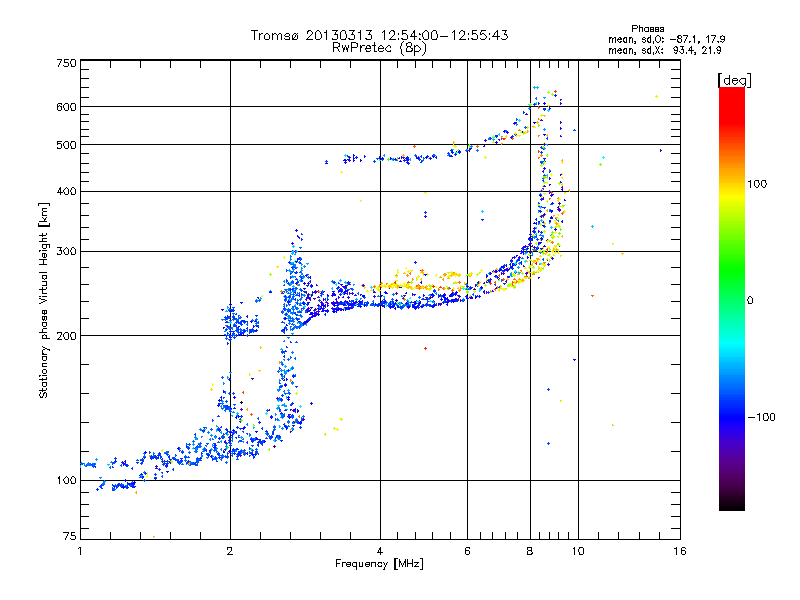Click the isolated red point near 5 MHz, 190 km
Screen dimensions: 800x600
tap(426, 348)
